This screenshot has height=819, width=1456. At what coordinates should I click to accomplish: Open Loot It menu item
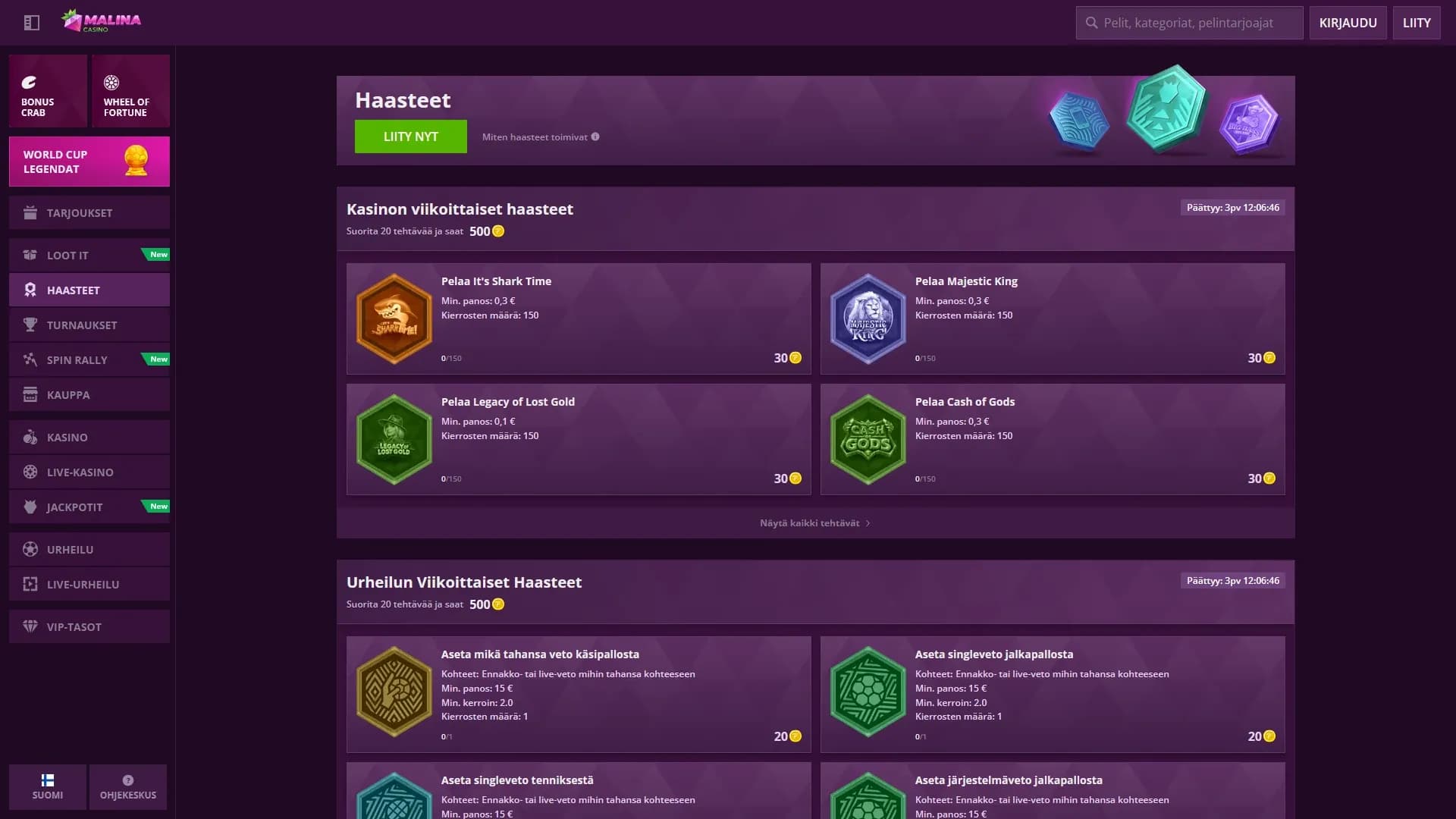pyautogui.click(x=89, y=256)
